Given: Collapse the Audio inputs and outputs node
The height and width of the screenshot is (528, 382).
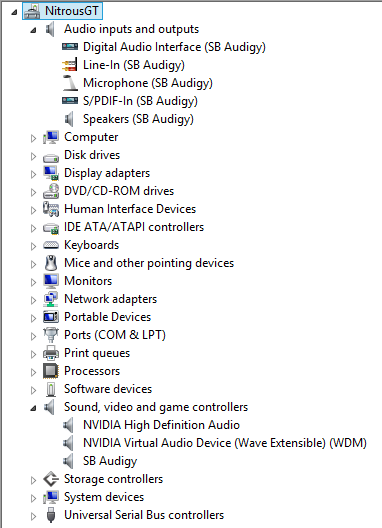Looking at the screenshot, I should point(33,30).
